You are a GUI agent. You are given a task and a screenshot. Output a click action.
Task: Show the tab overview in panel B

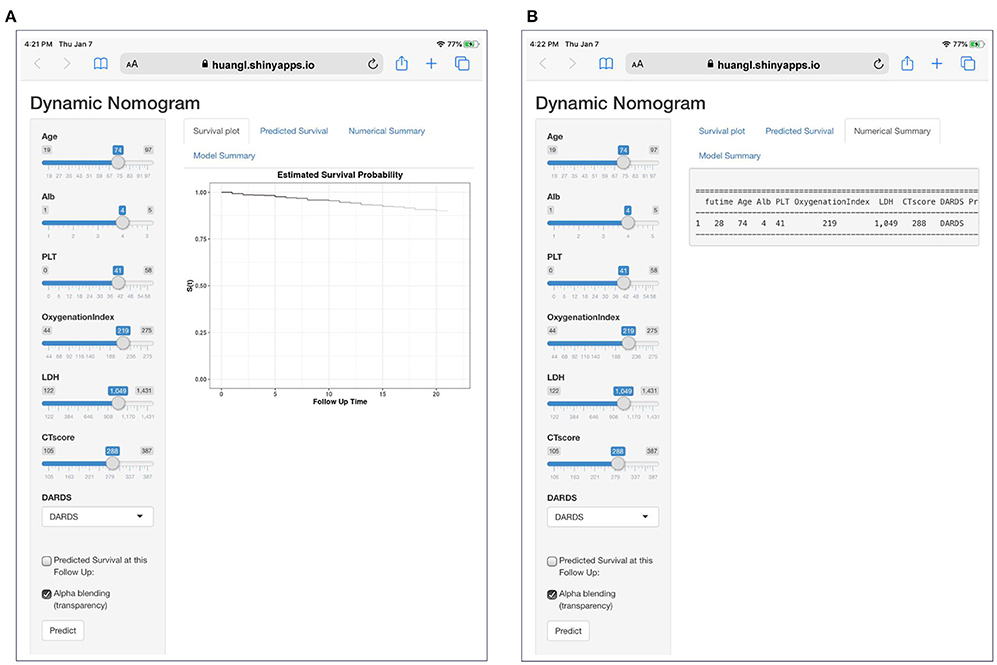(x=968, y=64)
